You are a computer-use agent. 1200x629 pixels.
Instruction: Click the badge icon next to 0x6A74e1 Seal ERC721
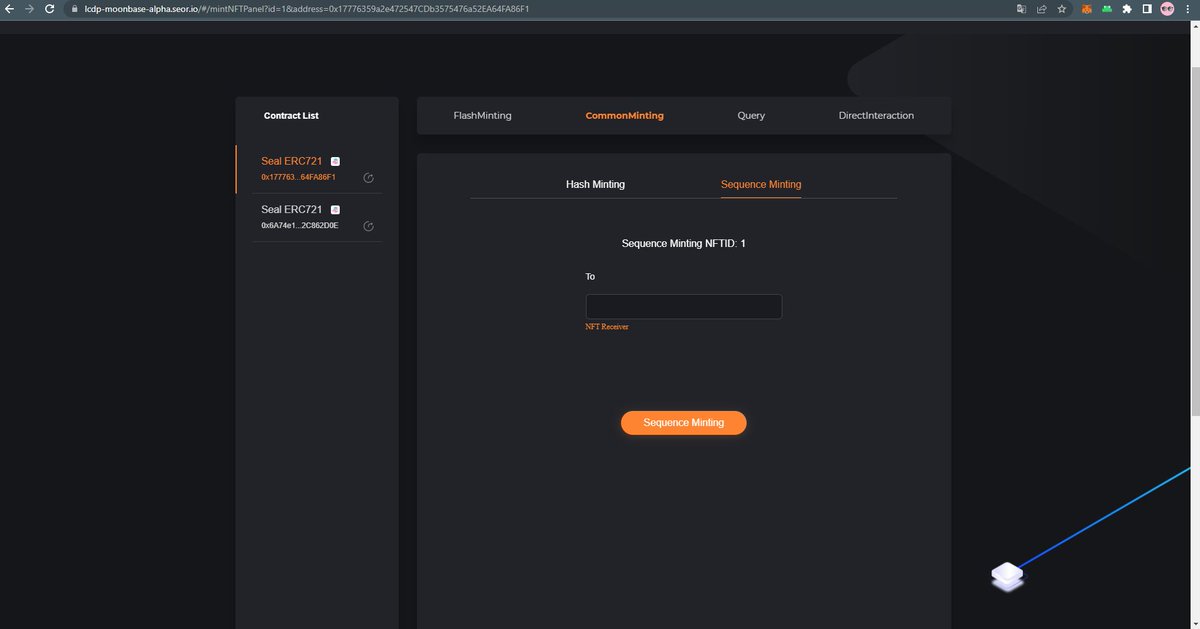335,210
